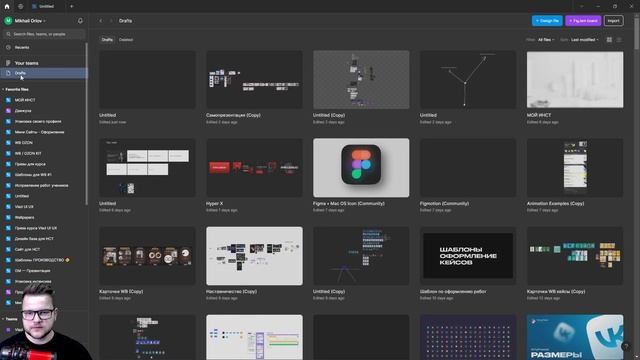Open Animation Examples (Copy) thumbnail

pyautogui.click(x=575, y=168)
